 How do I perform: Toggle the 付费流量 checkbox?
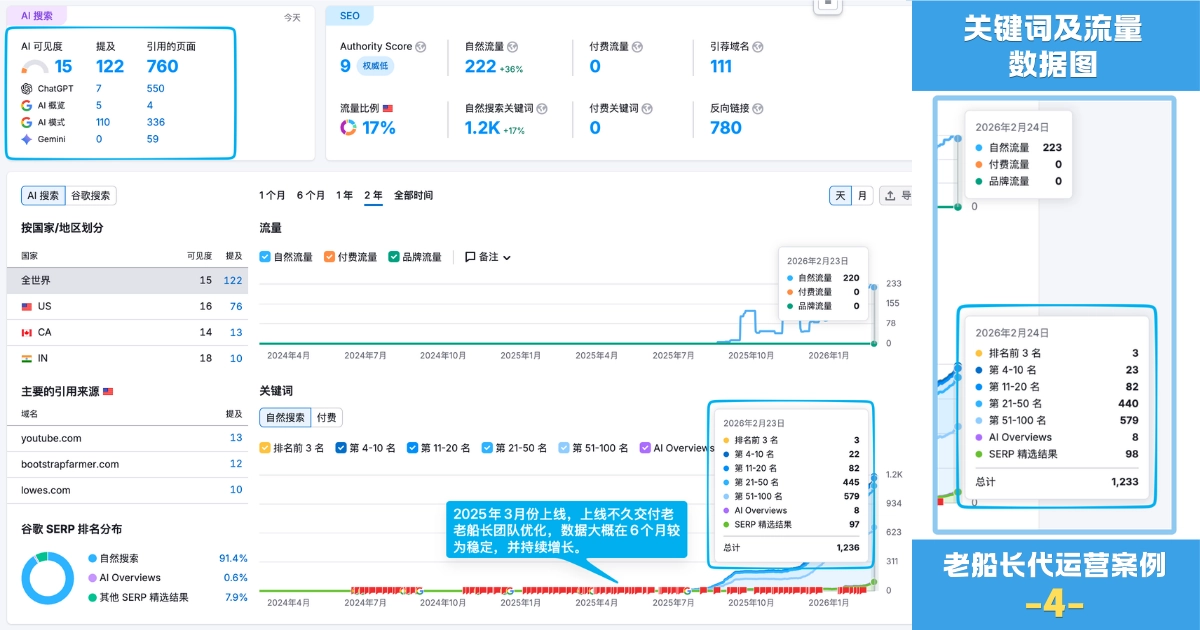330,257
